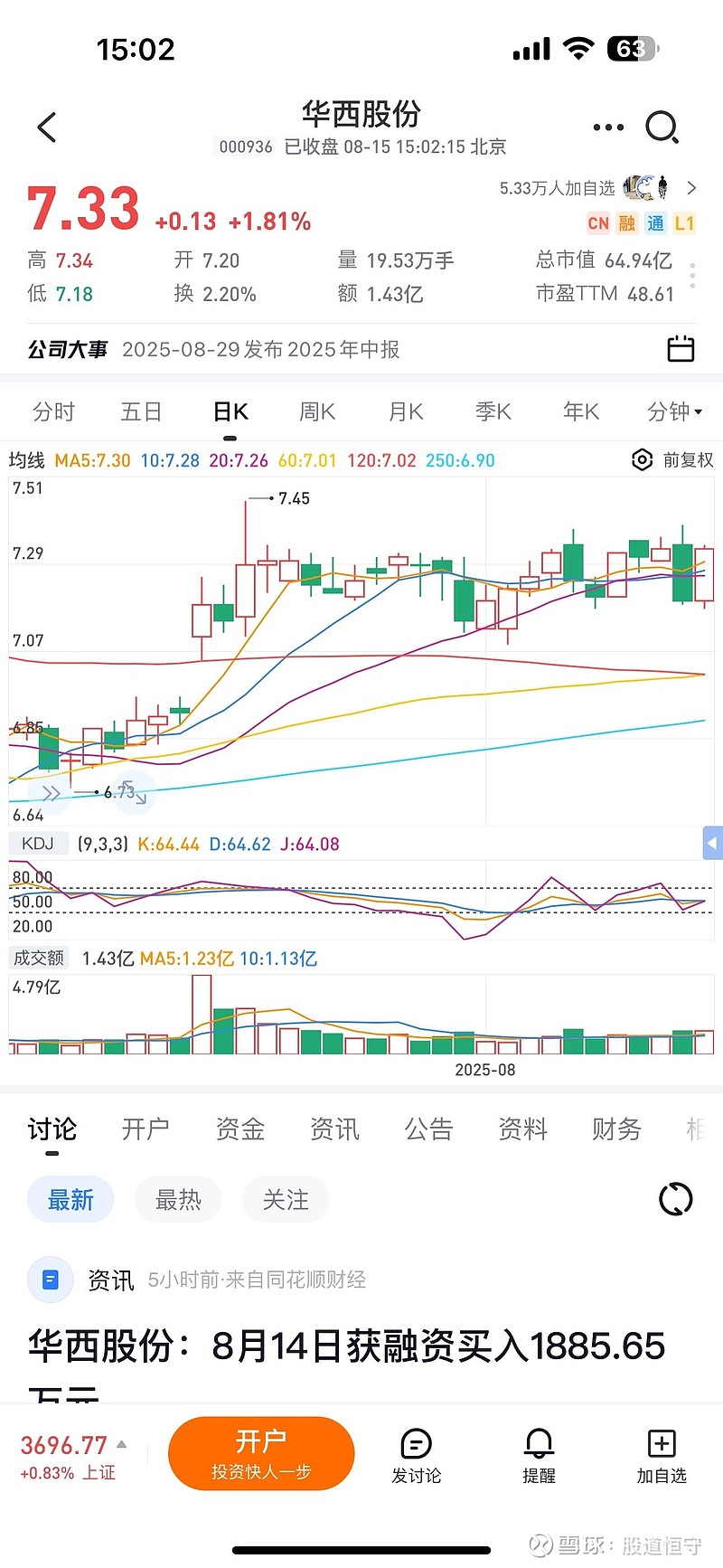The height and width of the screenshot is (1568, 723).
Task: Tap the refresh discussions icon
Action: tap(675, 1199)
